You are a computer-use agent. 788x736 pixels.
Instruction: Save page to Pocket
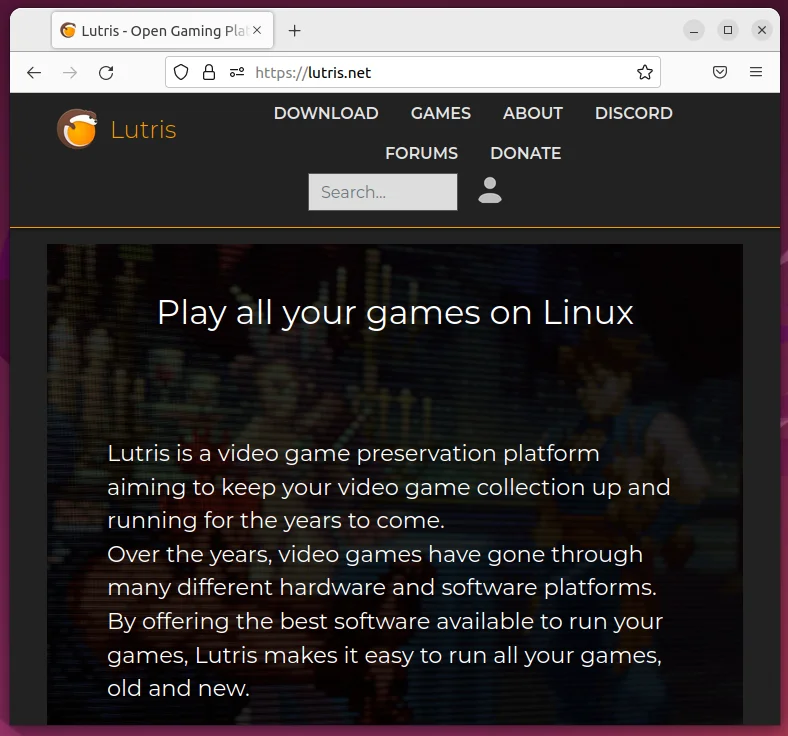point(720,72)
